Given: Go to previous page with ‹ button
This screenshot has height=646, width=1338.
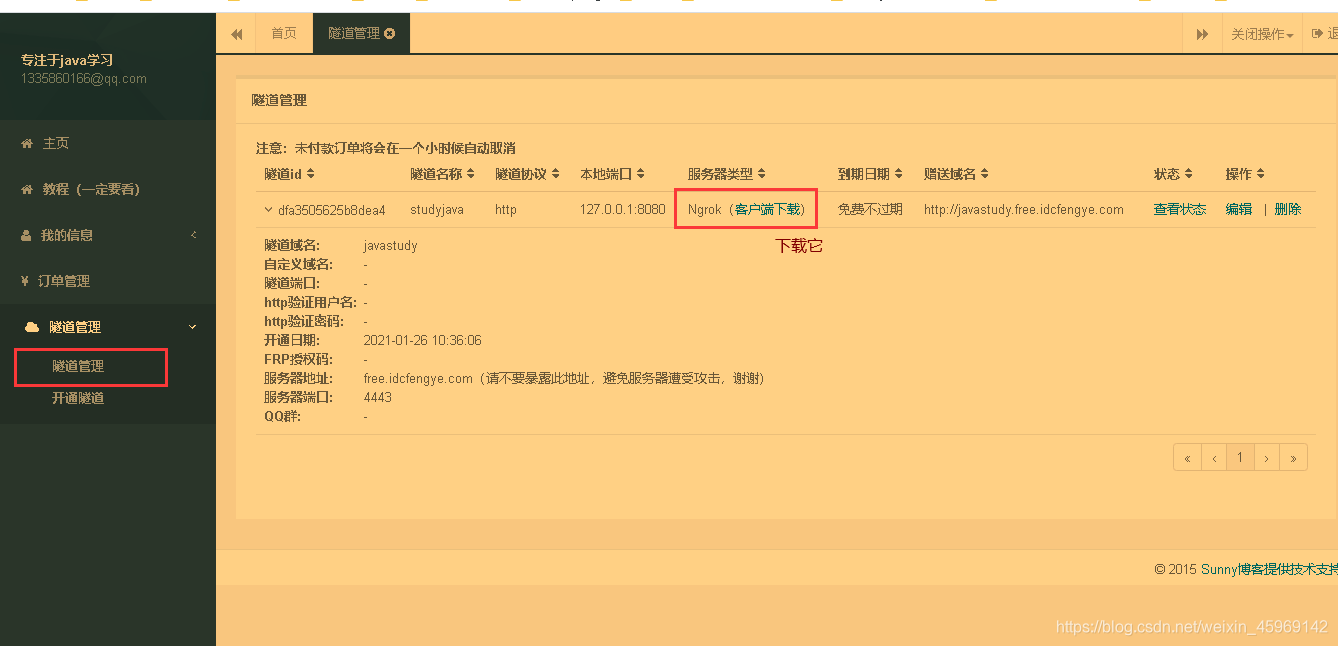Looking at the screenshot, I should [x=1214, y=458].
